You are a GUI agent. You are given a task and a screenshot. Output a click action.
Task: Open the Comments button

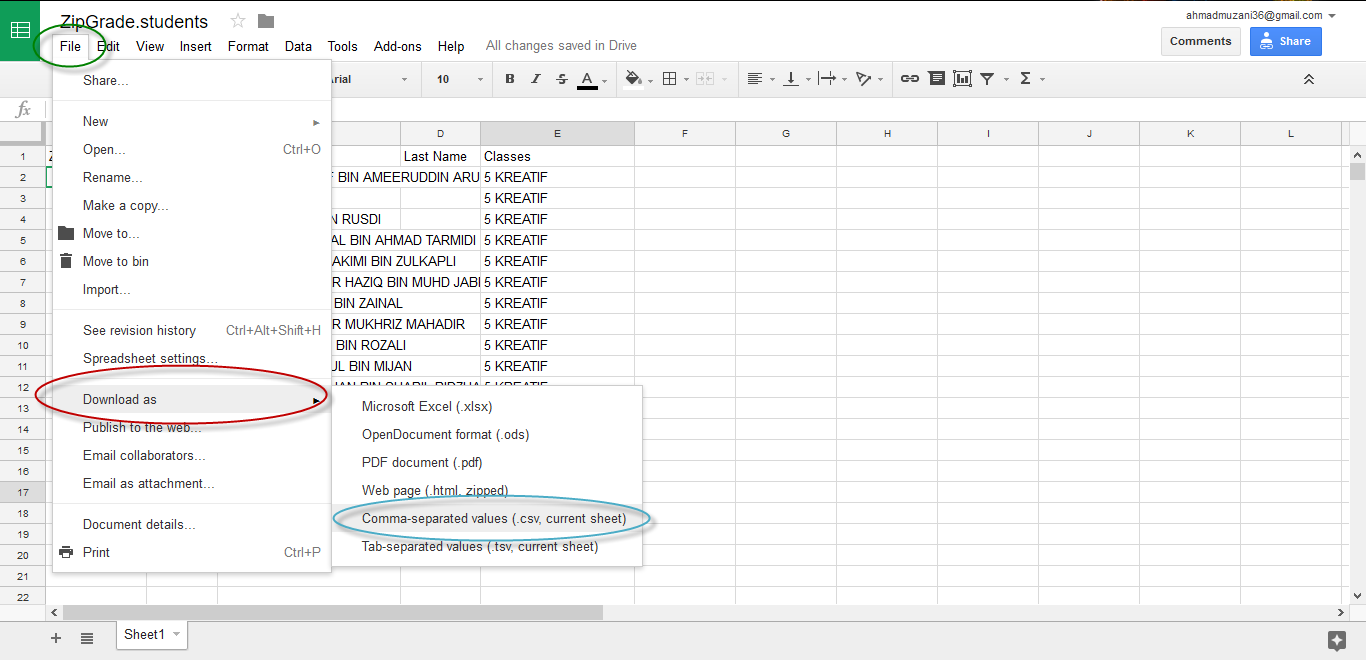[x=1200, y=41]
